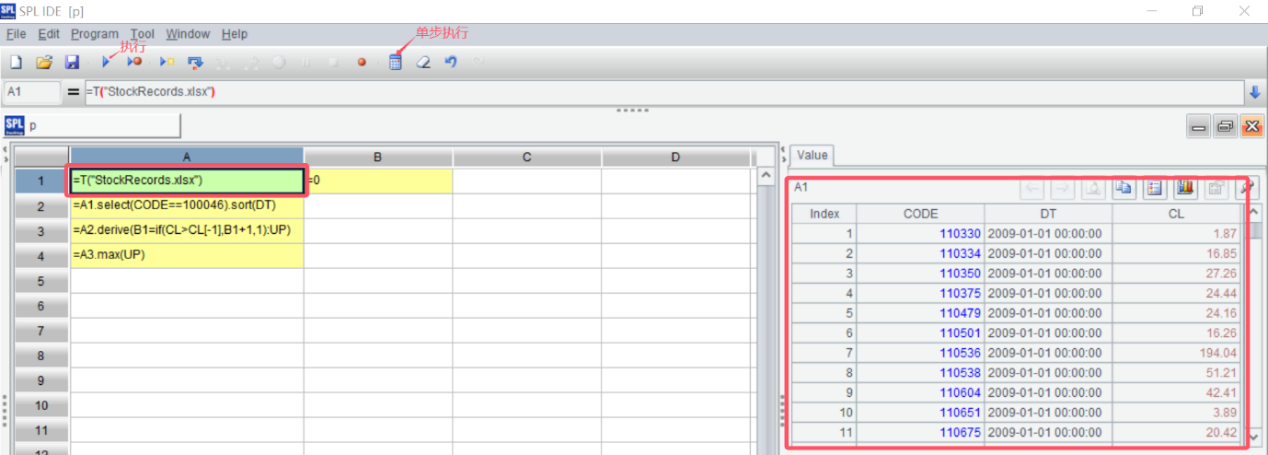
Task: Select cell A4 containing =A3.max(UP)
Action: click(187, 255)
